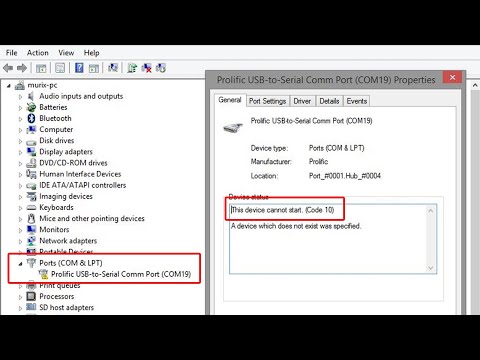Switch to the Events tab

click(x=357, y=101)
